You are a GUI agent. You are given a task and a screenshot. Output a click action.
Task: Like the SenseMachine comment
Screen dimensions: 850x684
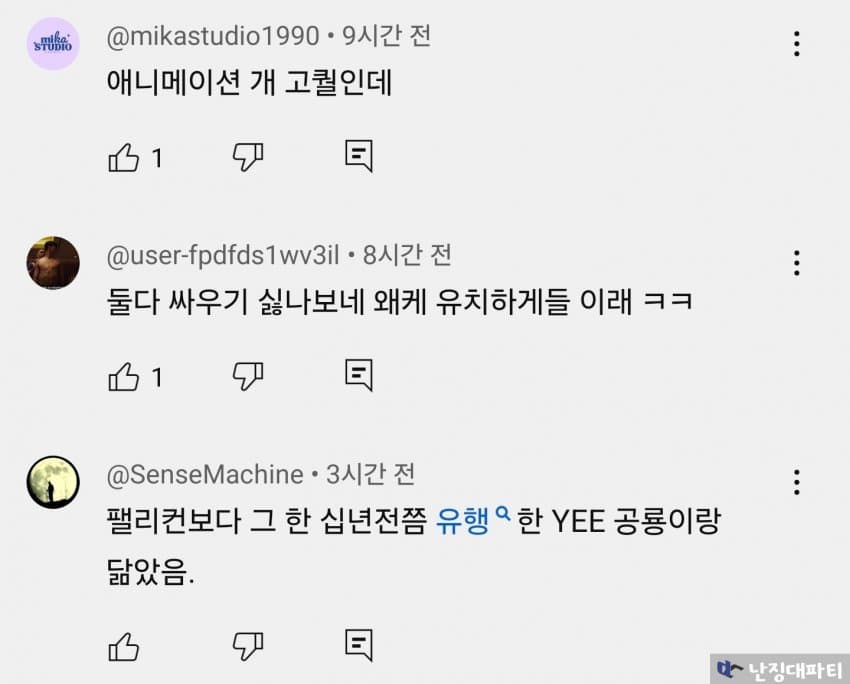123,645
